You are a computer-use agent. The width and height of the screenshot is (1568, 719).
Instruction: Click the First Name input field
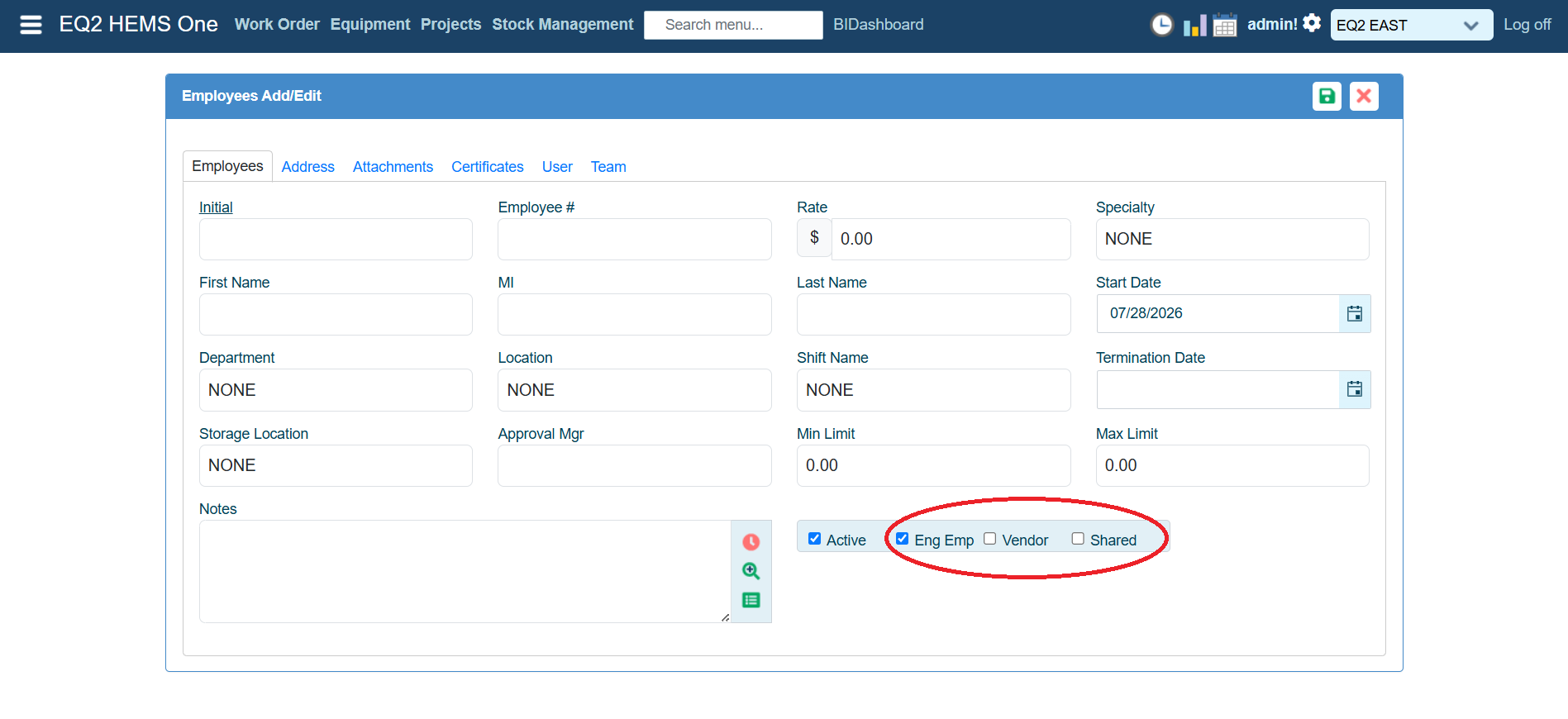(x=336, y=314)
